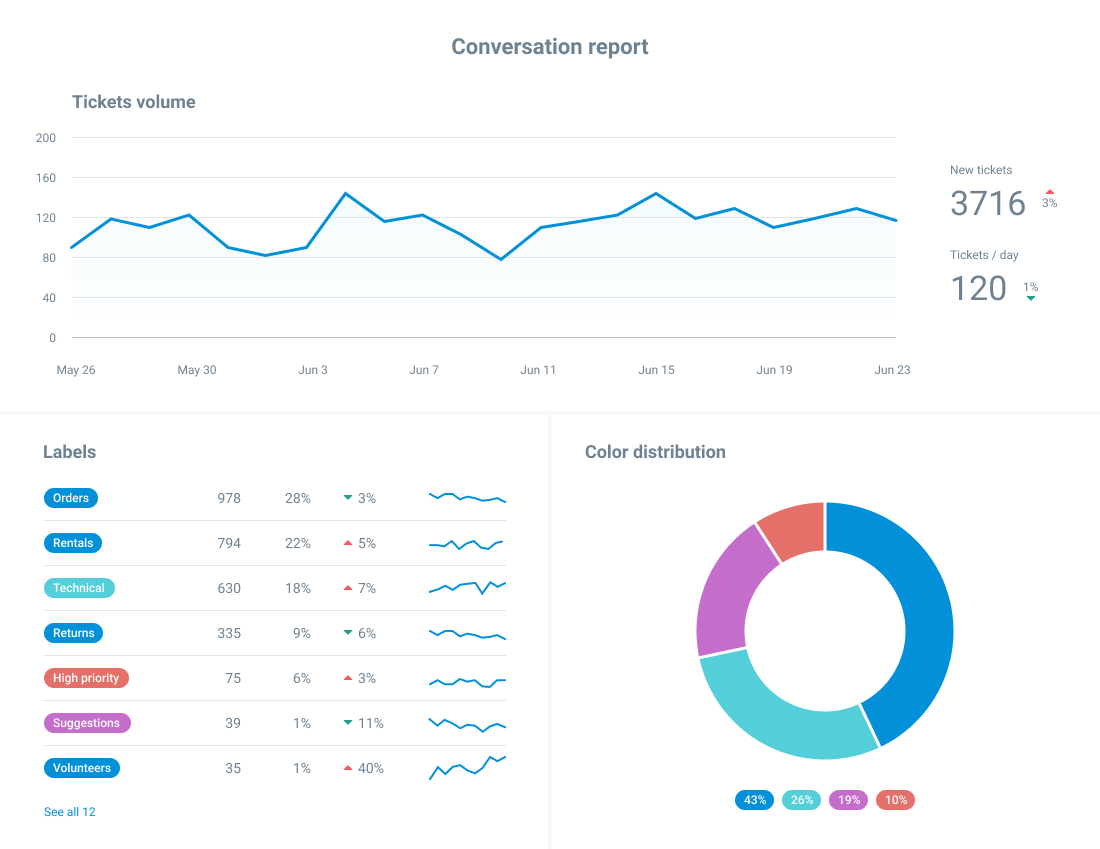Open the Technical label tag
1100x849 pixels.
tap(79, 588)
